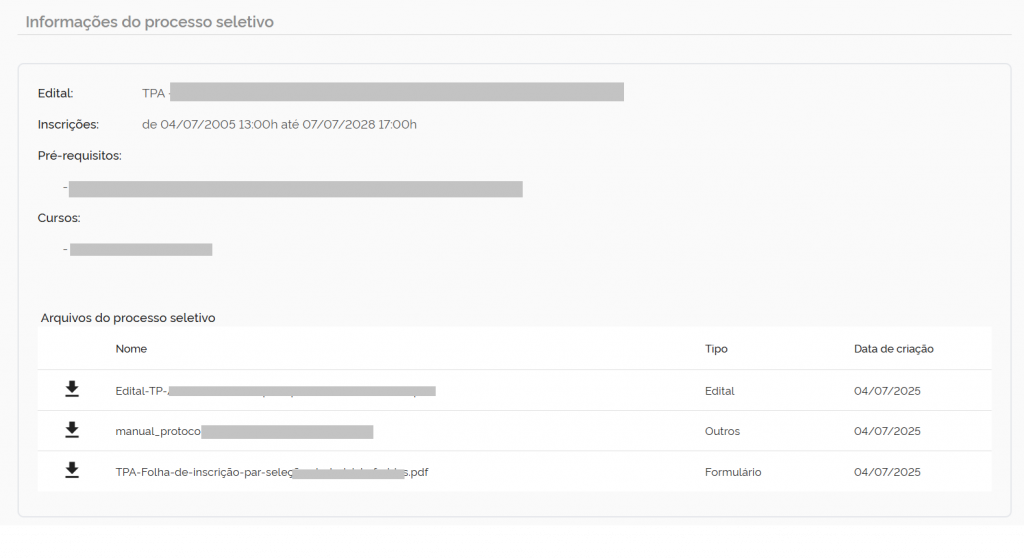
Task: Click the Informações do processo seletivo heading
Action: 149,21
